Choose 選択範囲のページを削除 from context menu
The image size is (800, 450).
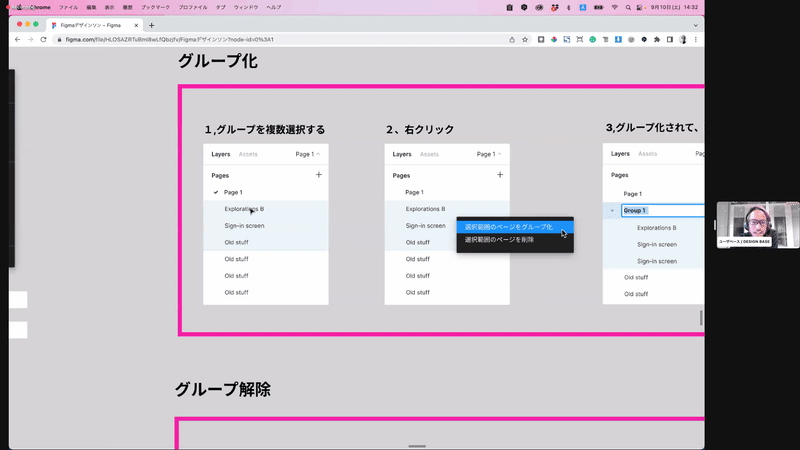coord(515,239)
